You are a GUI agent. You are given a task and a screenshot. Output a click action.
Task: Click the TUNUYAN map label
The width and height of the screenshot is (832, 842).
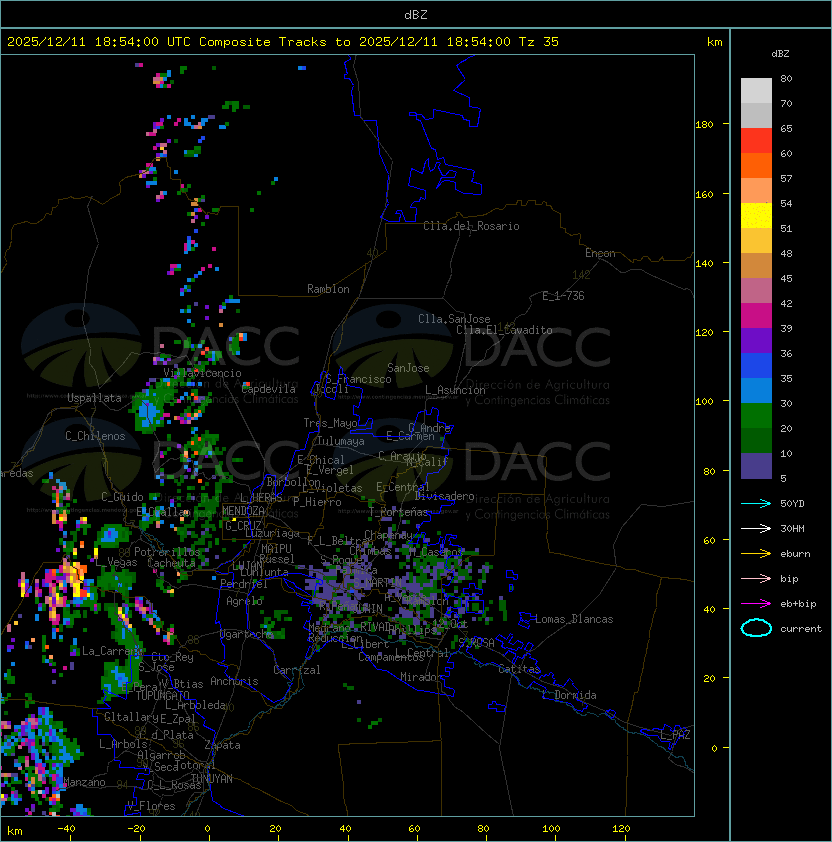pos(212,779)
